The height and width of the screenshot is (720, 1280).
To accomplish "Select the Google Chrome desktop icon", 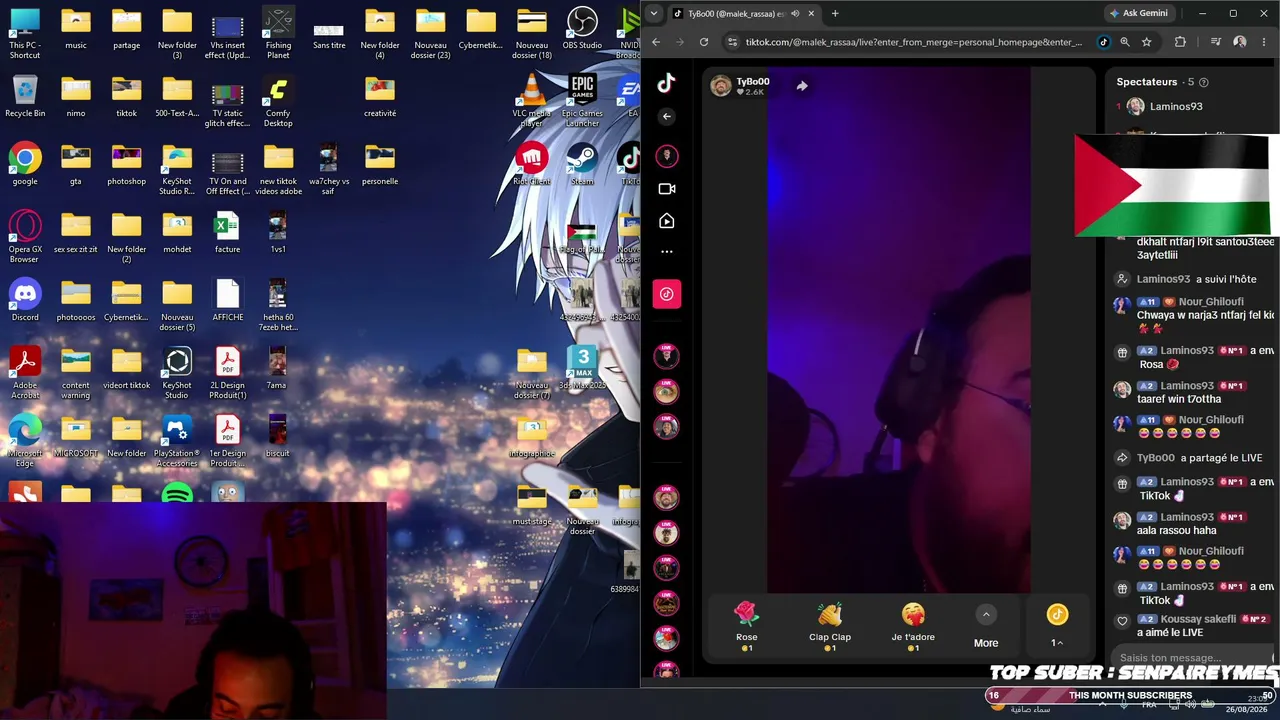I will 25,164.
